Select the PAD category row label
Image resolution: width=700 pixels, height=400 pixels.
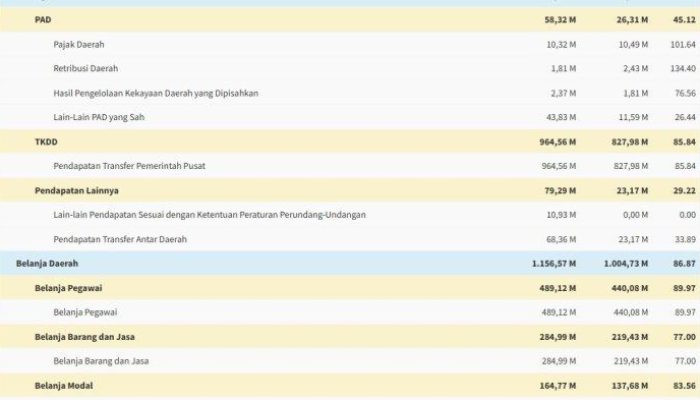pos(43,20)
